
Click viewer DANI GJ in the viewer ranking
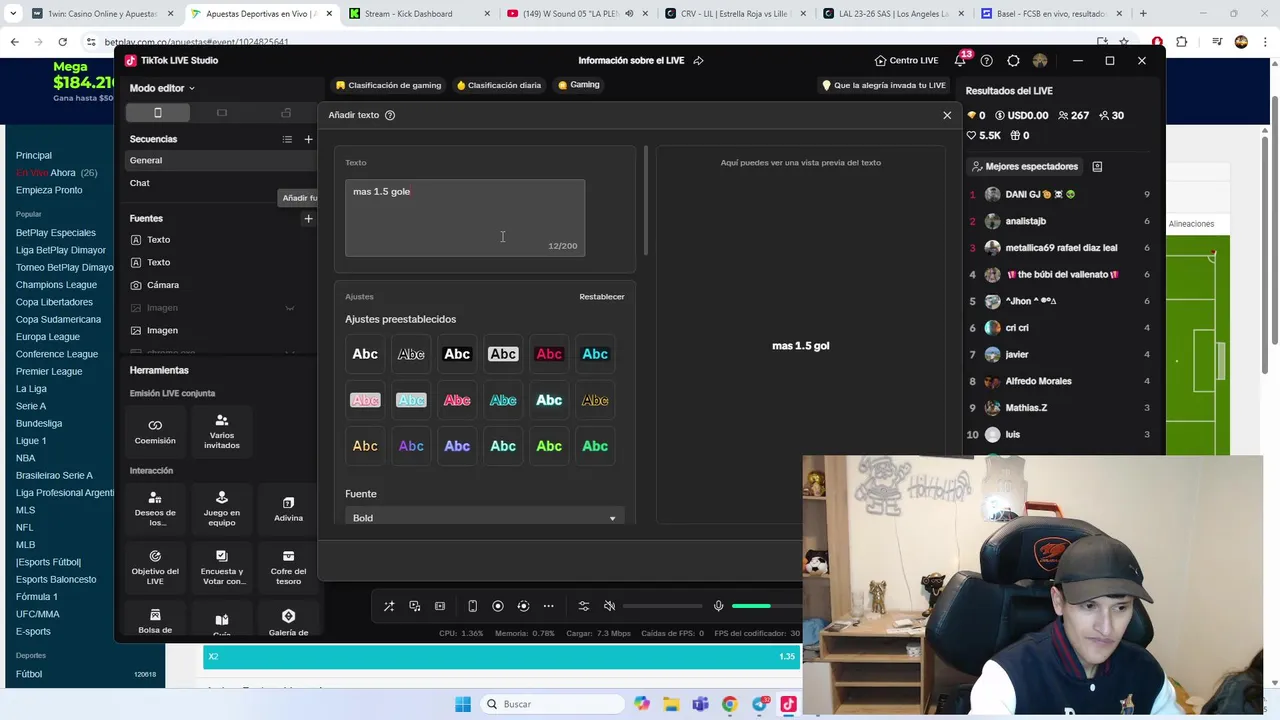1059,194
